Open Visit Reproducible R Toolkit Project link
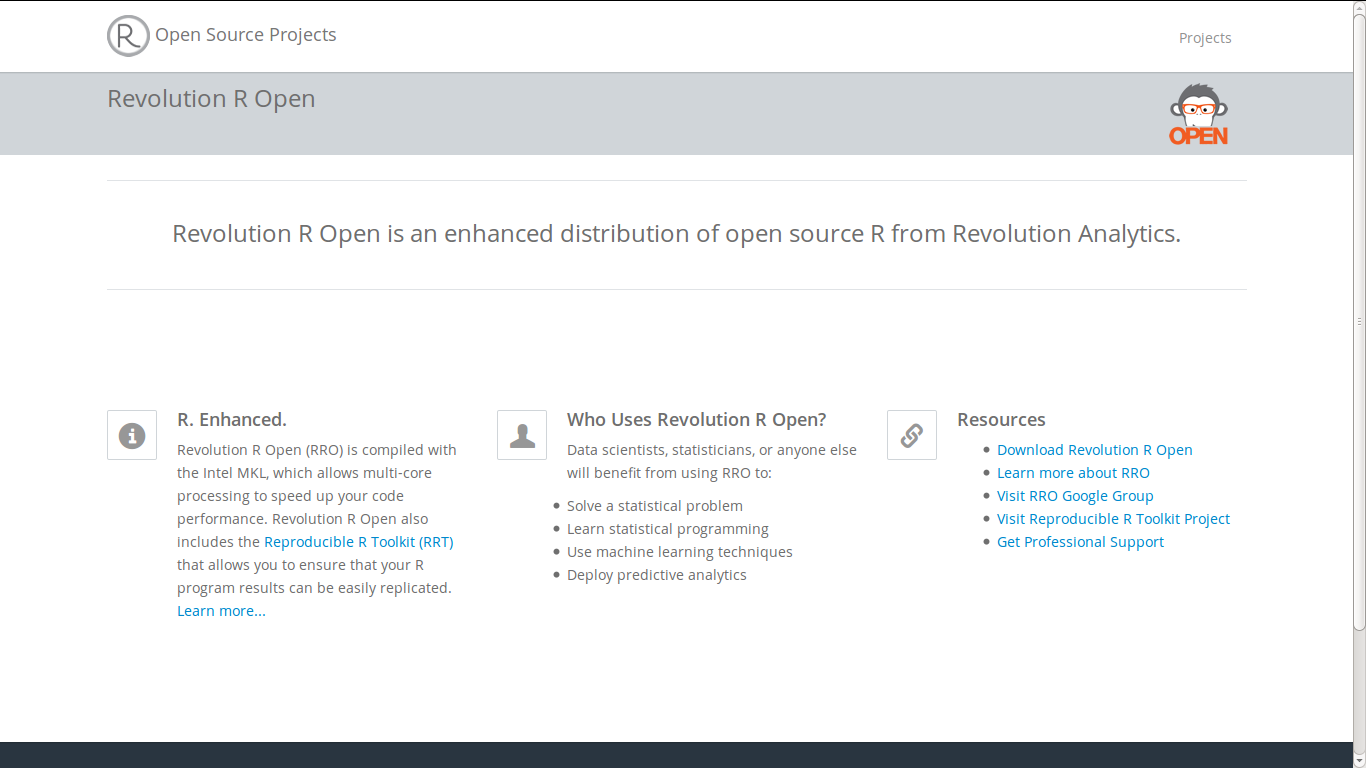The width and height of the screenshot is (1366, 768). pos(1113,519)
